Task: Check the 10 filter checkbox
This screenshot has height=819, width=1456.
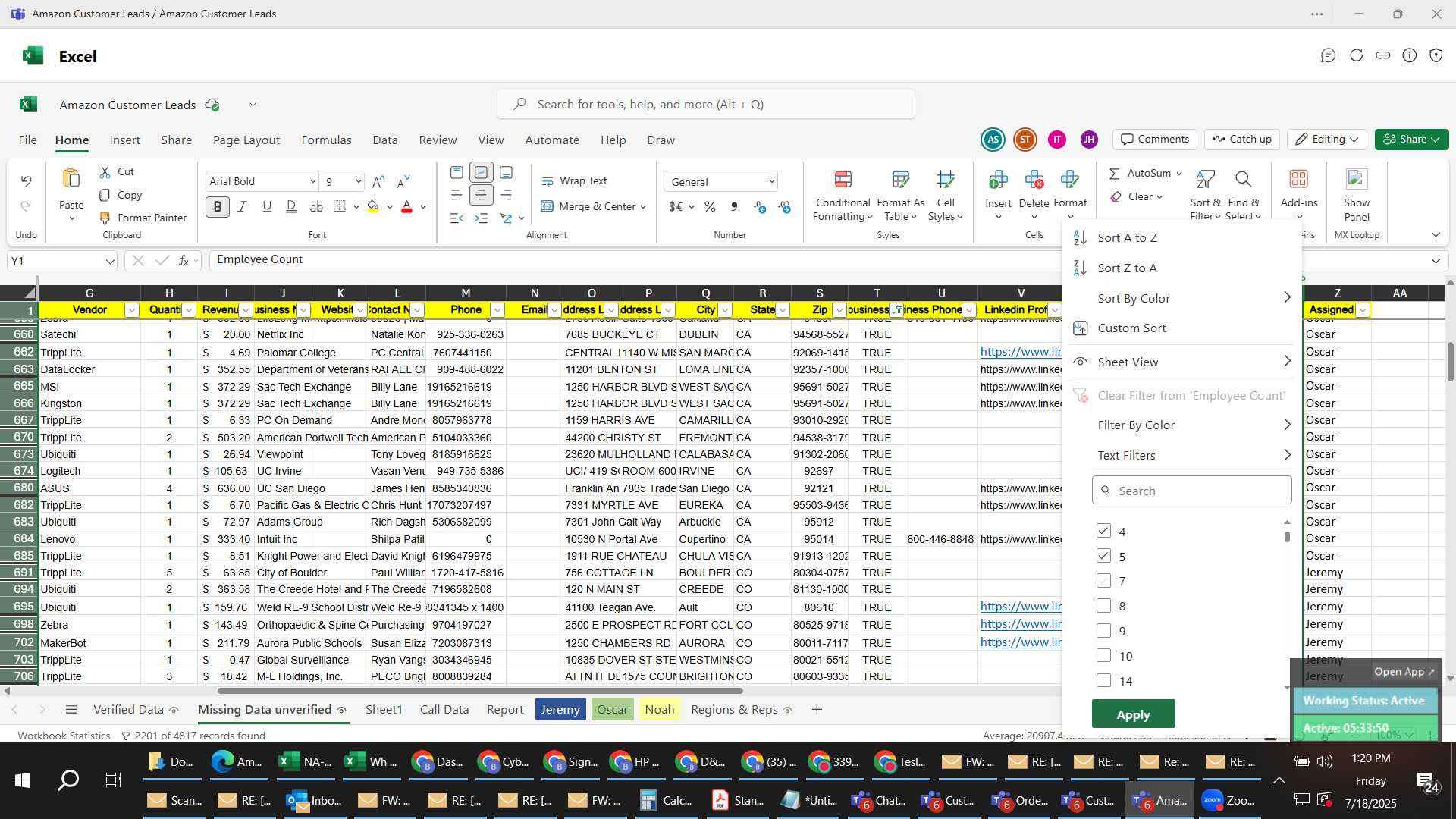Action: coord(1103,656)
